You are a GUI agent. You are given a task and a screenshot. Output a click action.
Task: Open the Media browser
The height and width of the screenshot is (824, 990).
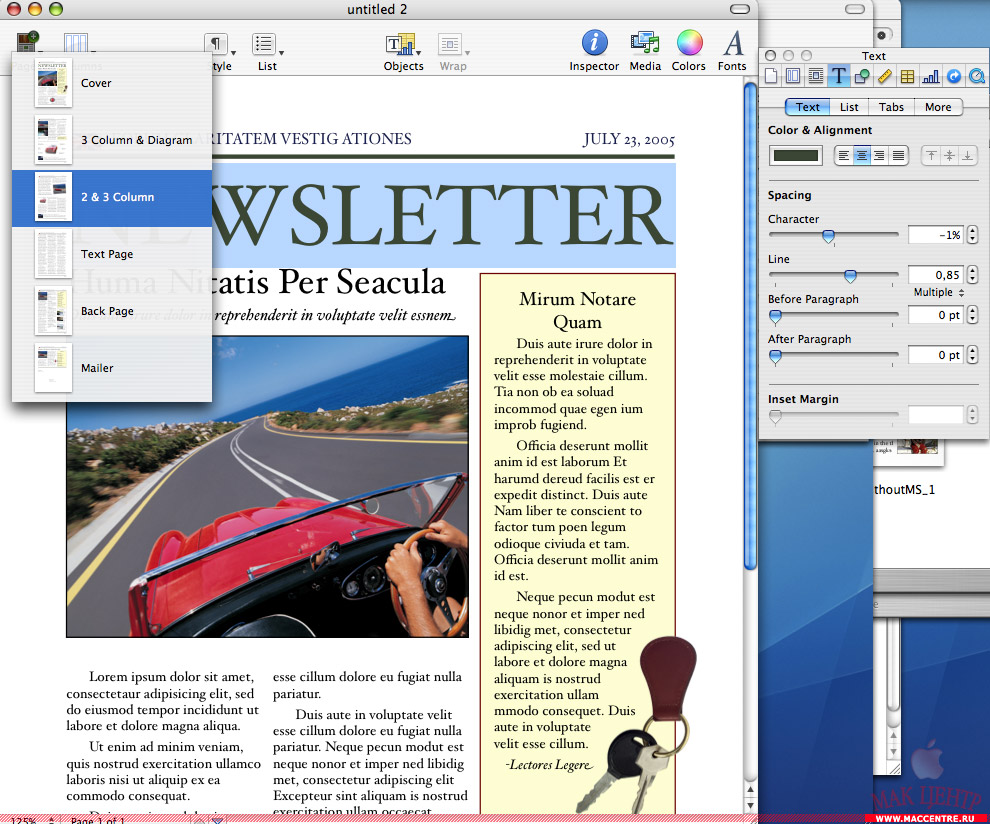[645, 43]
